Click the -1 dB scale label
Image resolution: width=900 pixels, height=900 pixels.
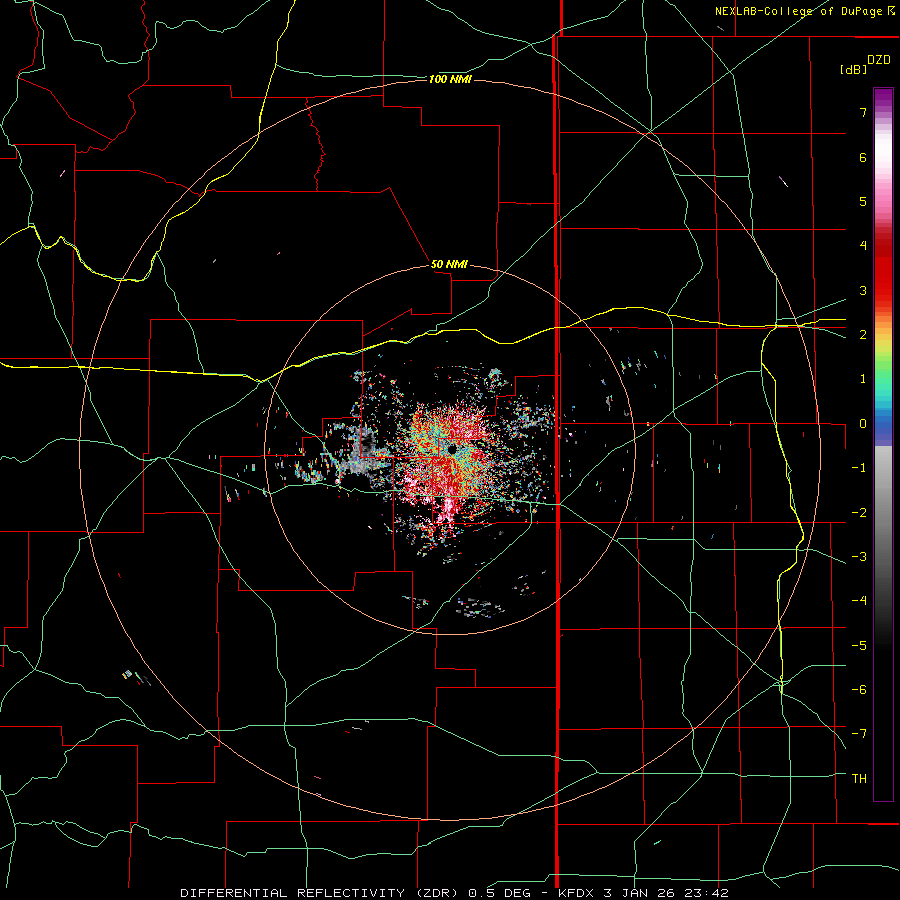click(859, 468)
